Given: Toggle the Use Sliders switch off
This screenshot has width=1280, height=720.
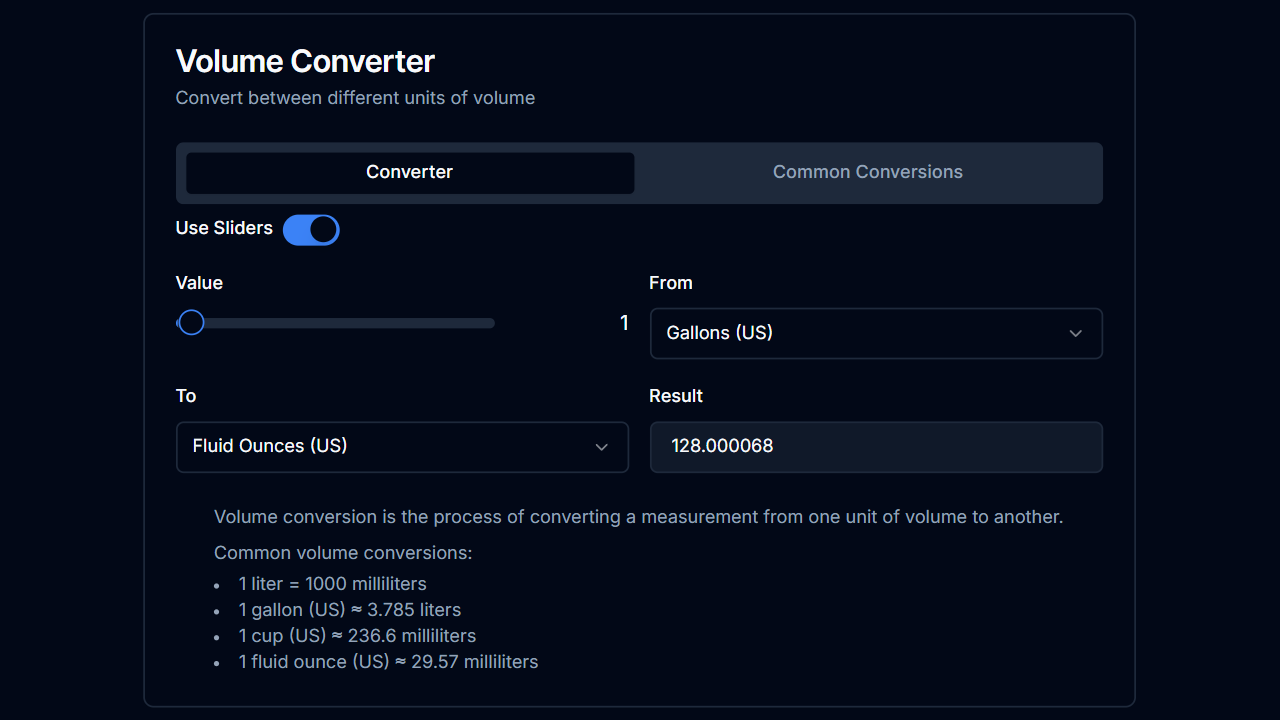Looking at the screenshot, I should (x=311, y=229).
